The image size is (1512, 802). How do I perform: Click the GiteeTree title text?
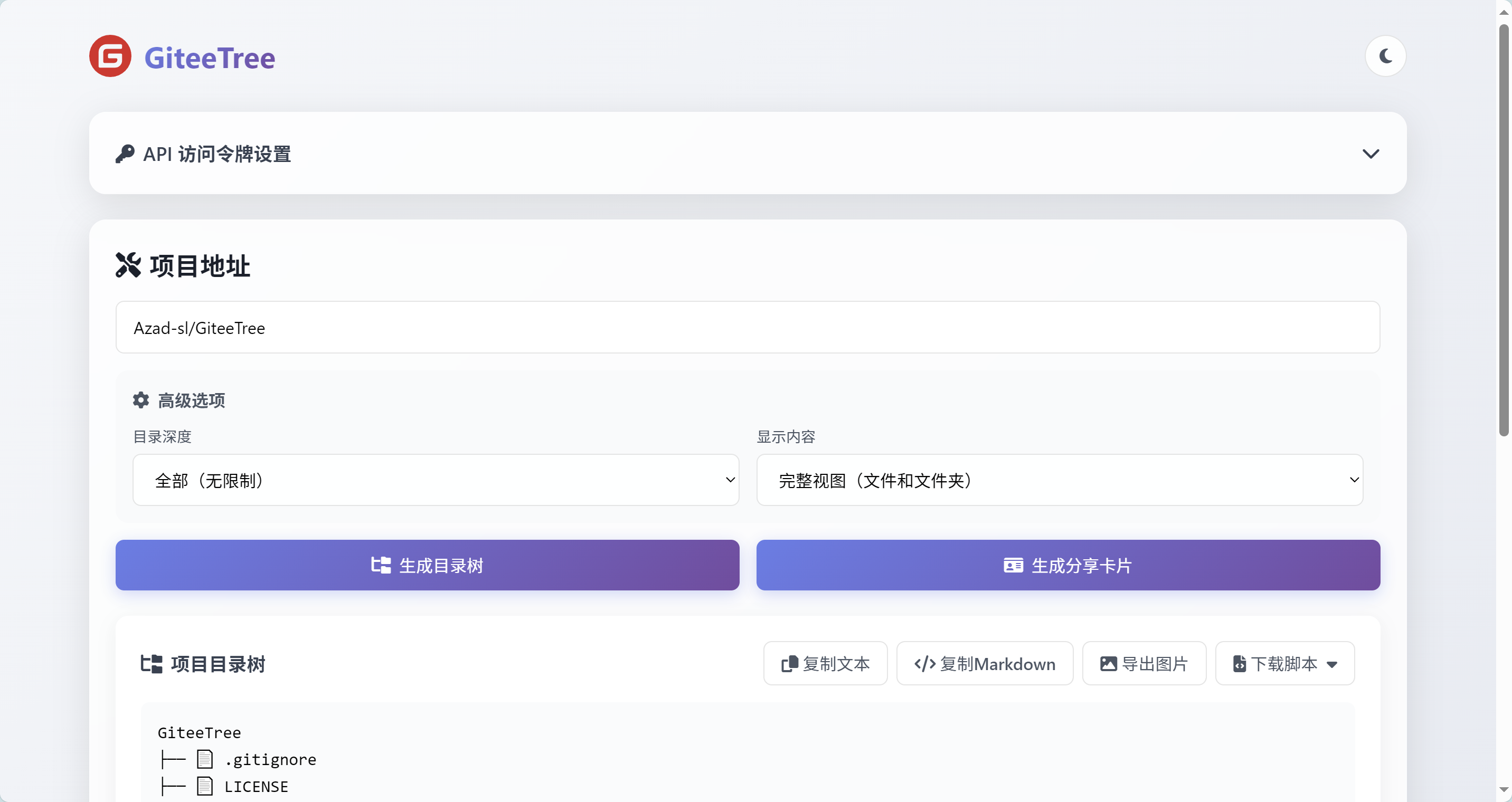coord(210,58)
